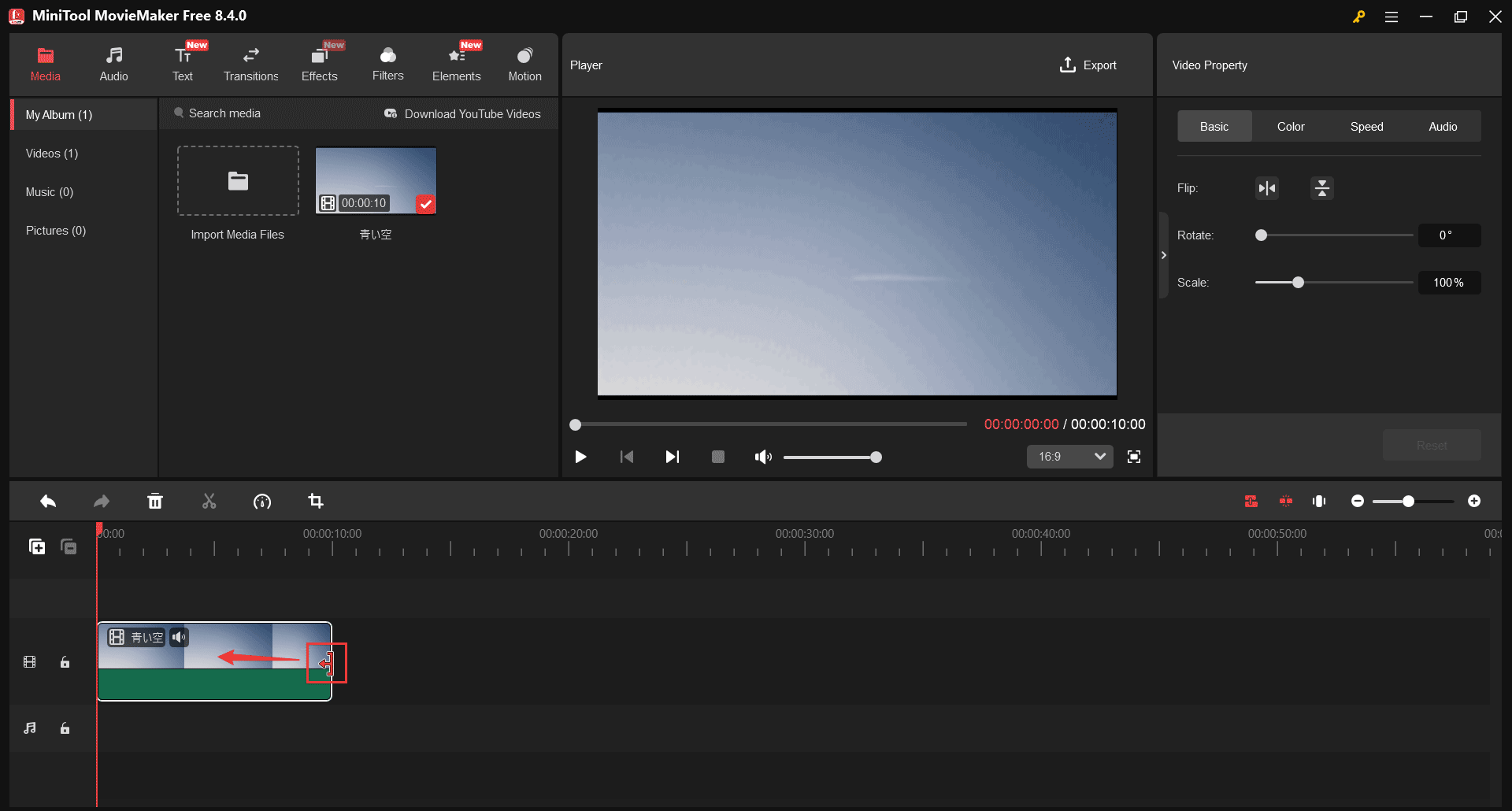The image size is (1512, 811).
Task: Open the Effects panel
Action: pos(319,63)
